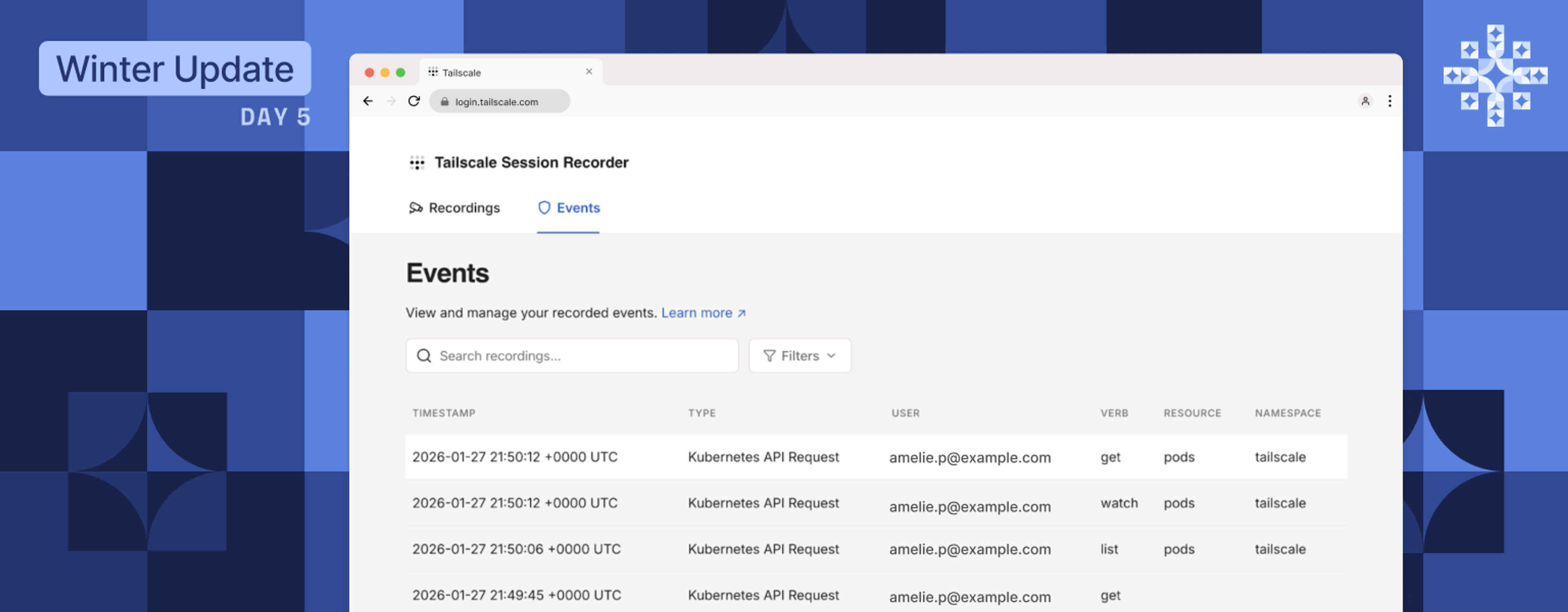Screen dimensions: 1568x612
Task: Select the Tailscale browser tab
Action: [x=510, y=72]
